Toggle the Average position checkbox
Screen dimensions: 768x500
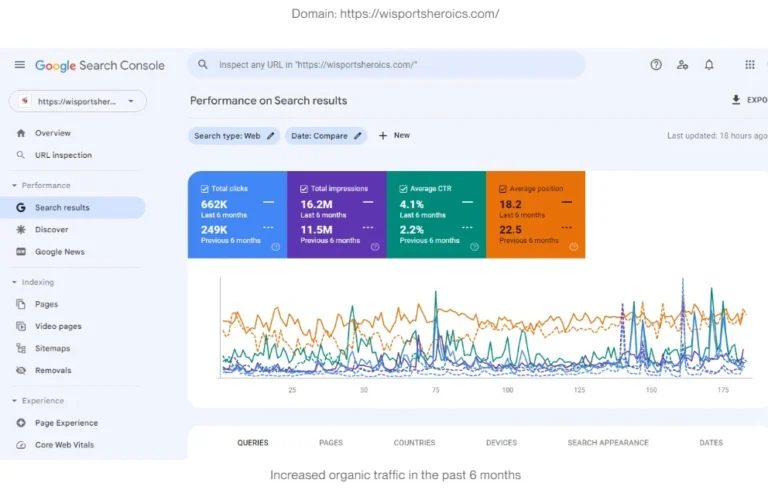point(503,189)
